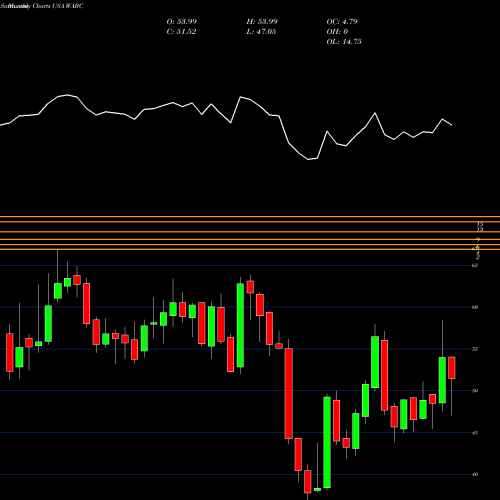Viewport: 500px width, 500px height.
Task: Click the white indicator line's final point
Action: pyautogui.click(x=452, y=125)
